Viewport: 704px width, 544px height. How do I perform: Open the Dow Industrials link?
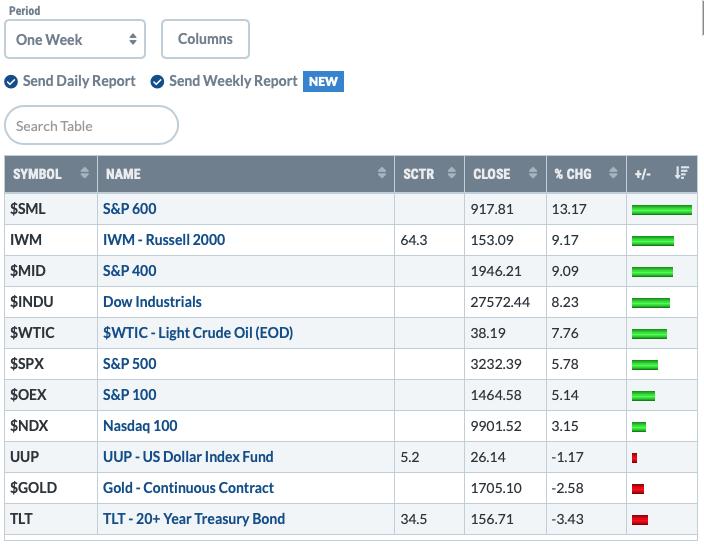click(x=152, y=302)
